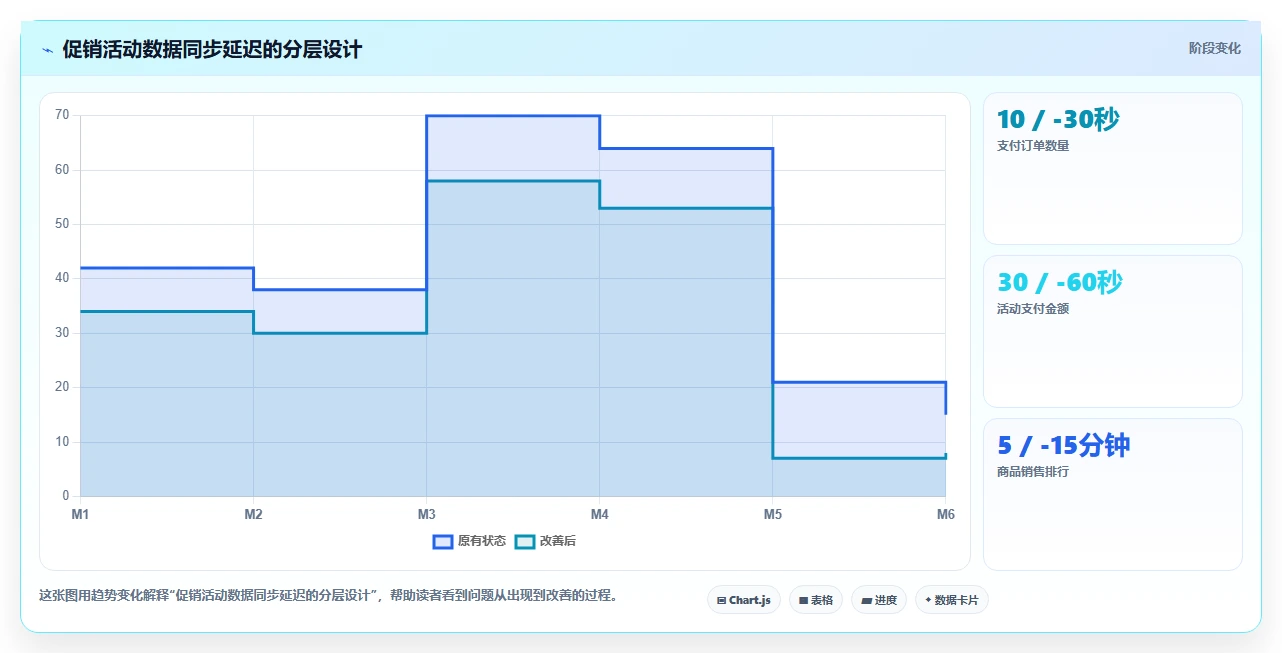1282x653 pixels.
Task: Select the Chart.js tag
Action: tap(743, 600)
